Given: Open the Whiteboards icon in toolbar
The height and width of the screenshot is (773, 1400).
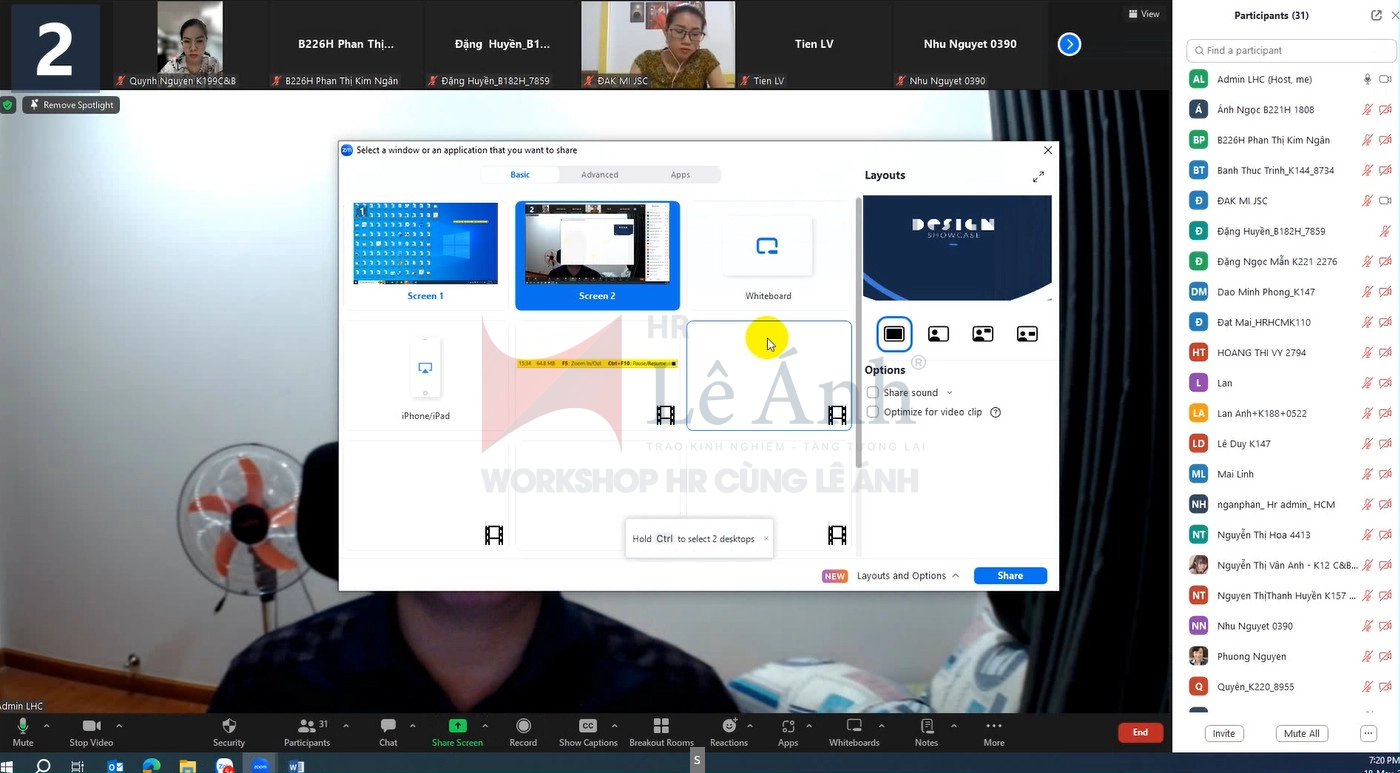Looking at the screenshot, I should point(854,726).
